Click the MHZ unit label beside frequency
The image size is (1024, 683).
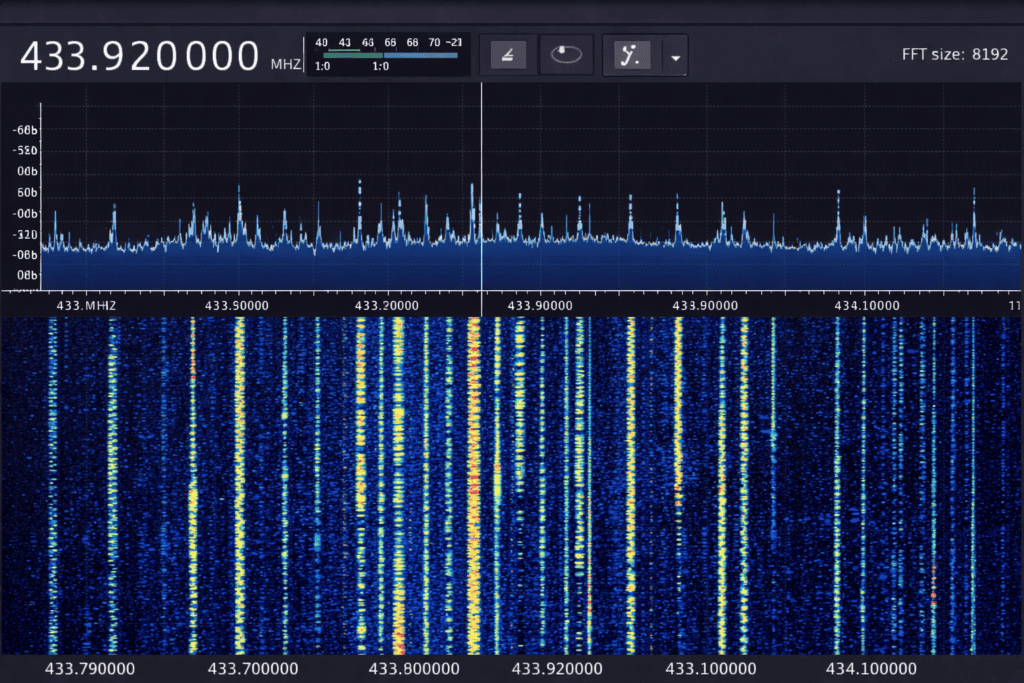(286, 64)
